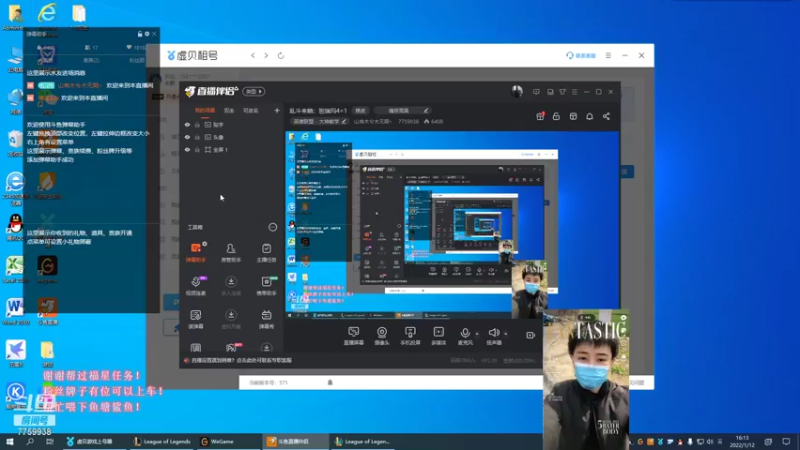
Task: Open the 弹幕秀 tool
Action: (266, 319)
